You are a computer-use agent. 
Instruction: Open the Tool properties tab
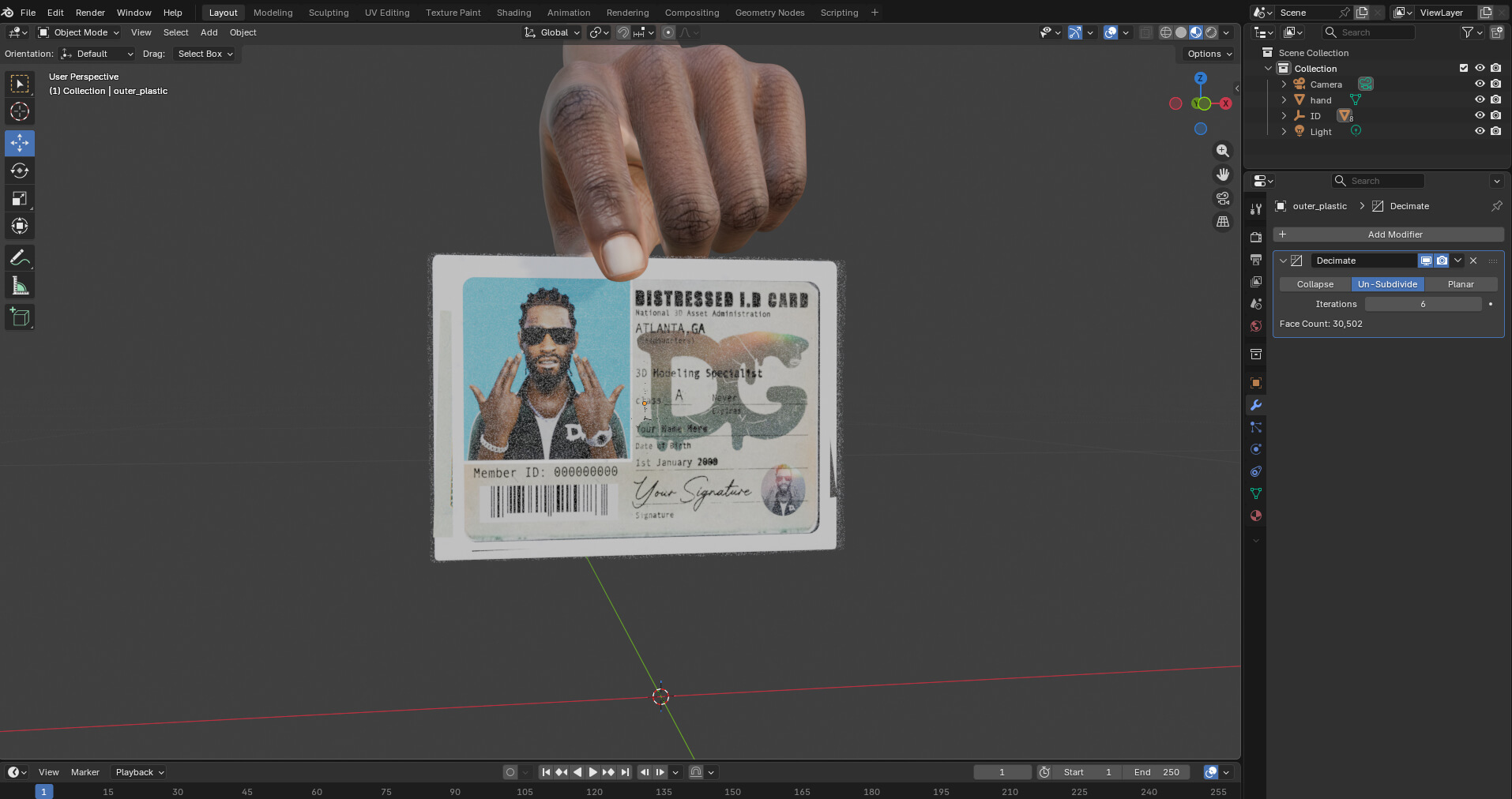point(1256,208)
